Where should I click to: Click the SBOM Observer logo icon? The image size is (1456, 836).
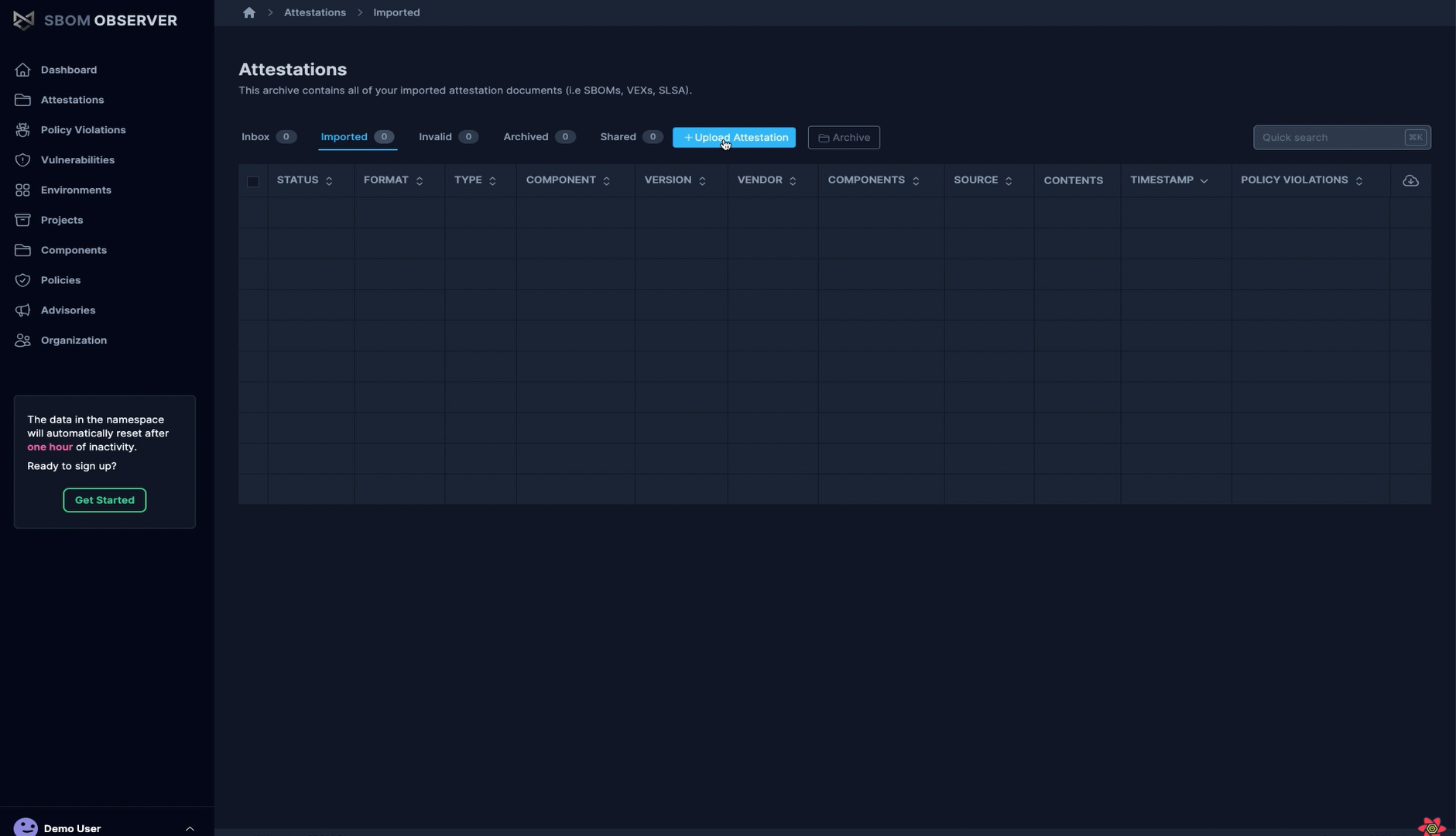(23, 20)
